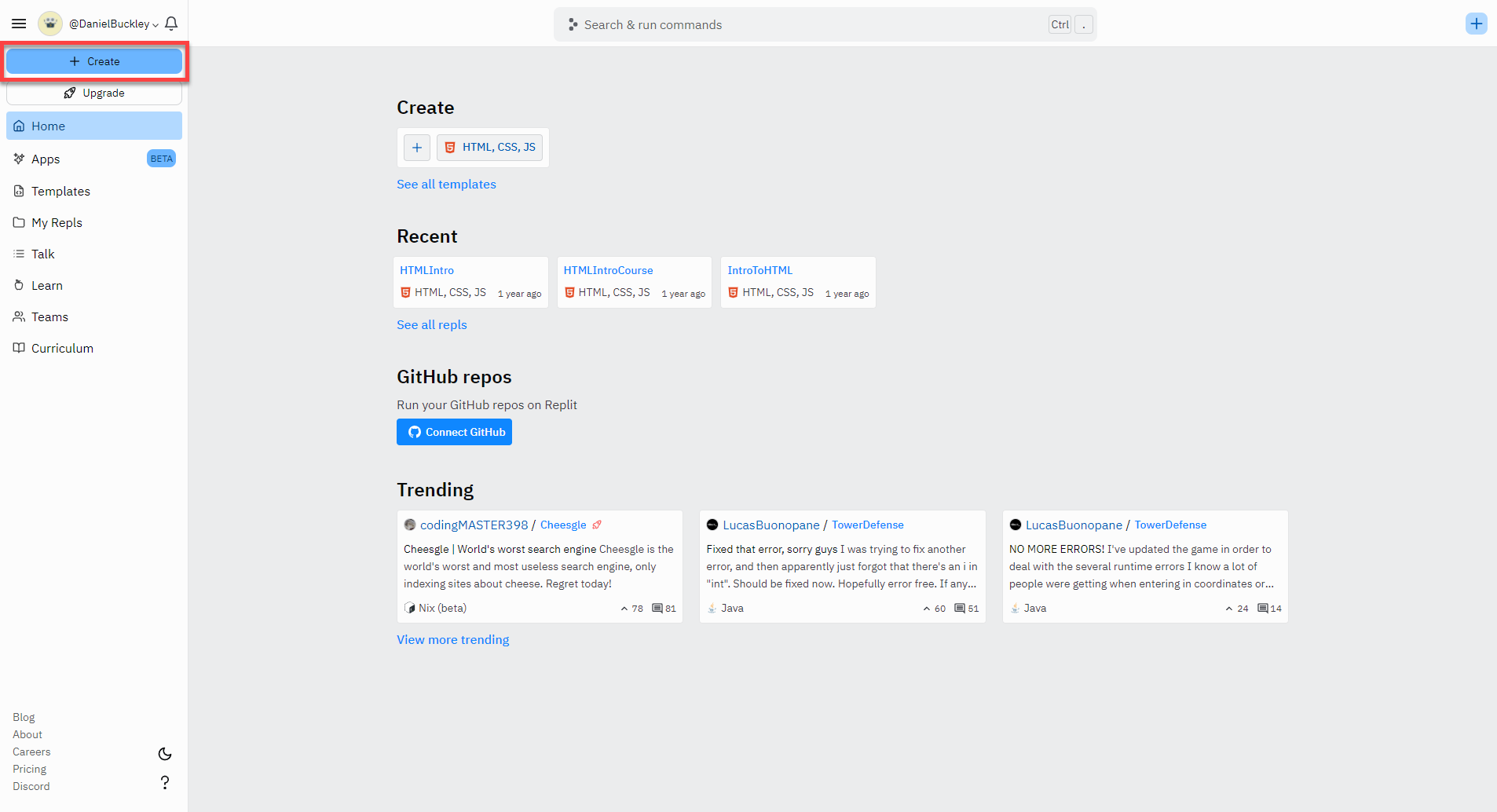Open Templates in the sidebar
The image size is (1497, 812).
coord(94,191)
